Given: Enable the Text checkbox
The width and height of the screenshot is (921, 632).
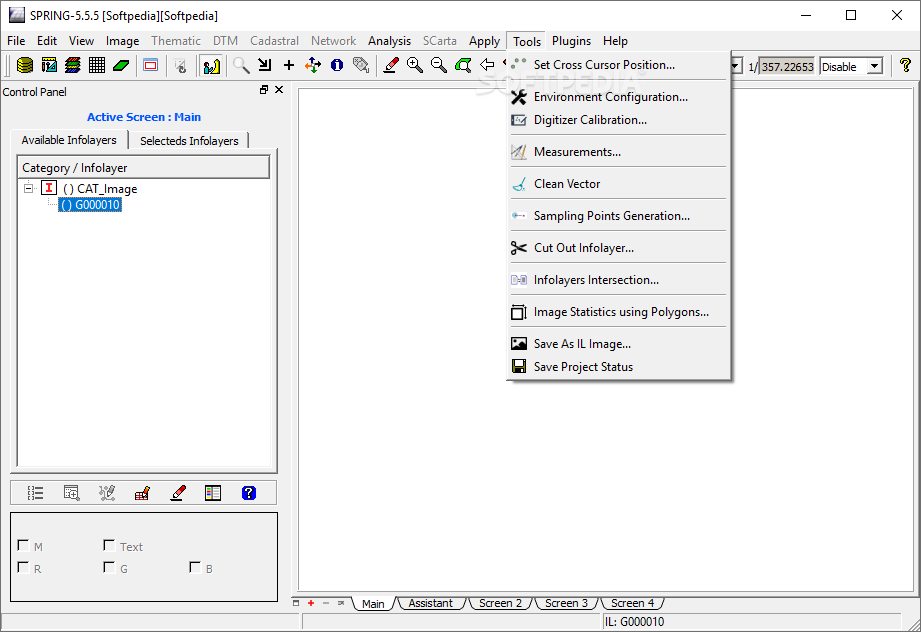Looking at the screenshot, I should 109,546.
